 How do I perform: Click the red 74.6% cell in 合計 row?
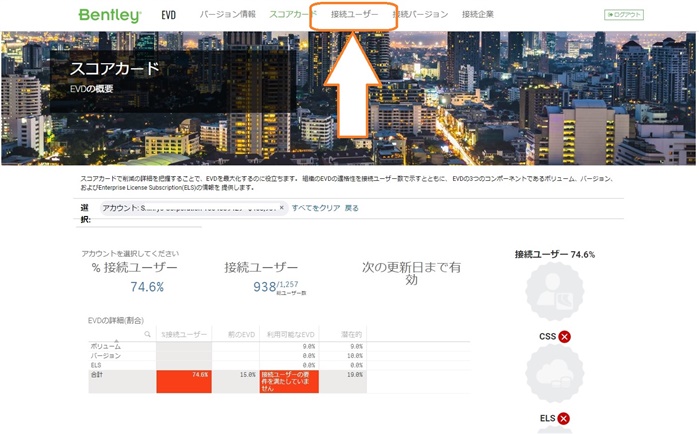click(x=184, y=381)
